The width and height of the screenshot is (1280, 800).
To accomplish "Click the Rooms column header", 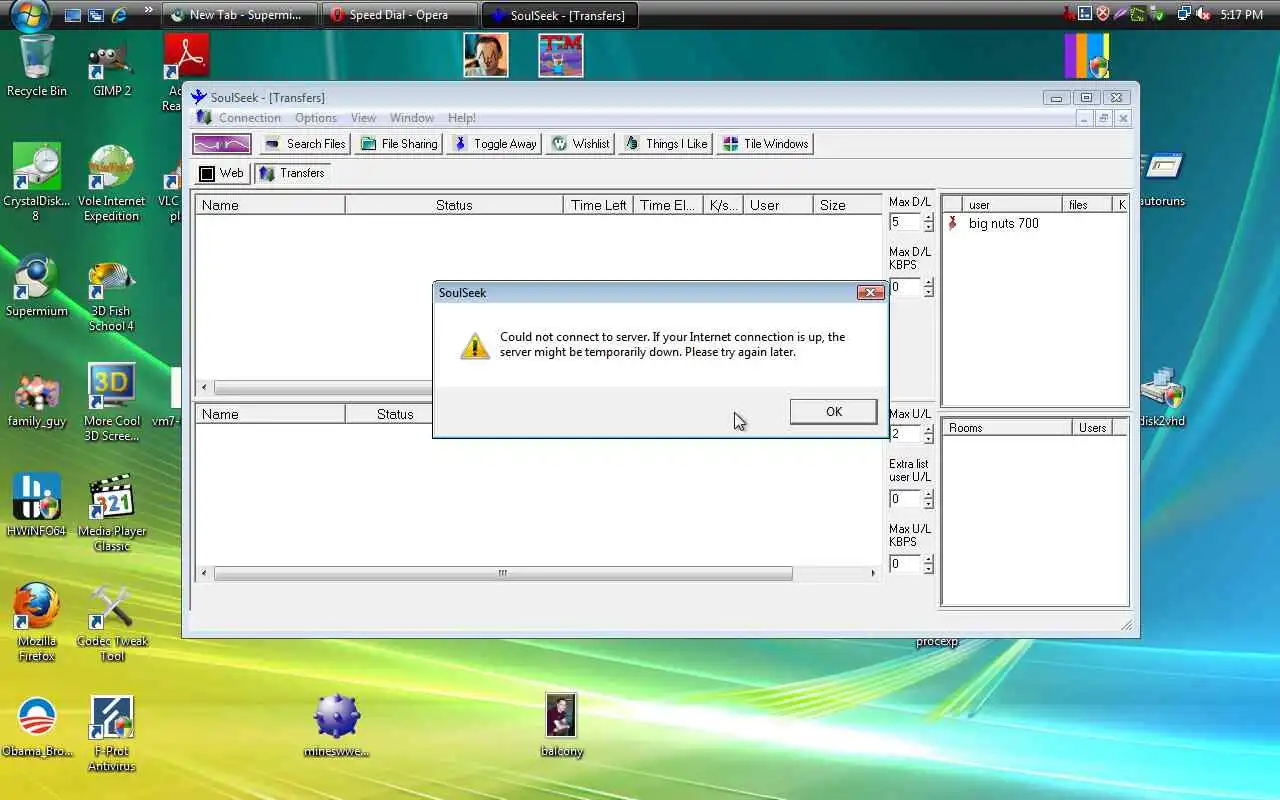I will [1007, 428].
